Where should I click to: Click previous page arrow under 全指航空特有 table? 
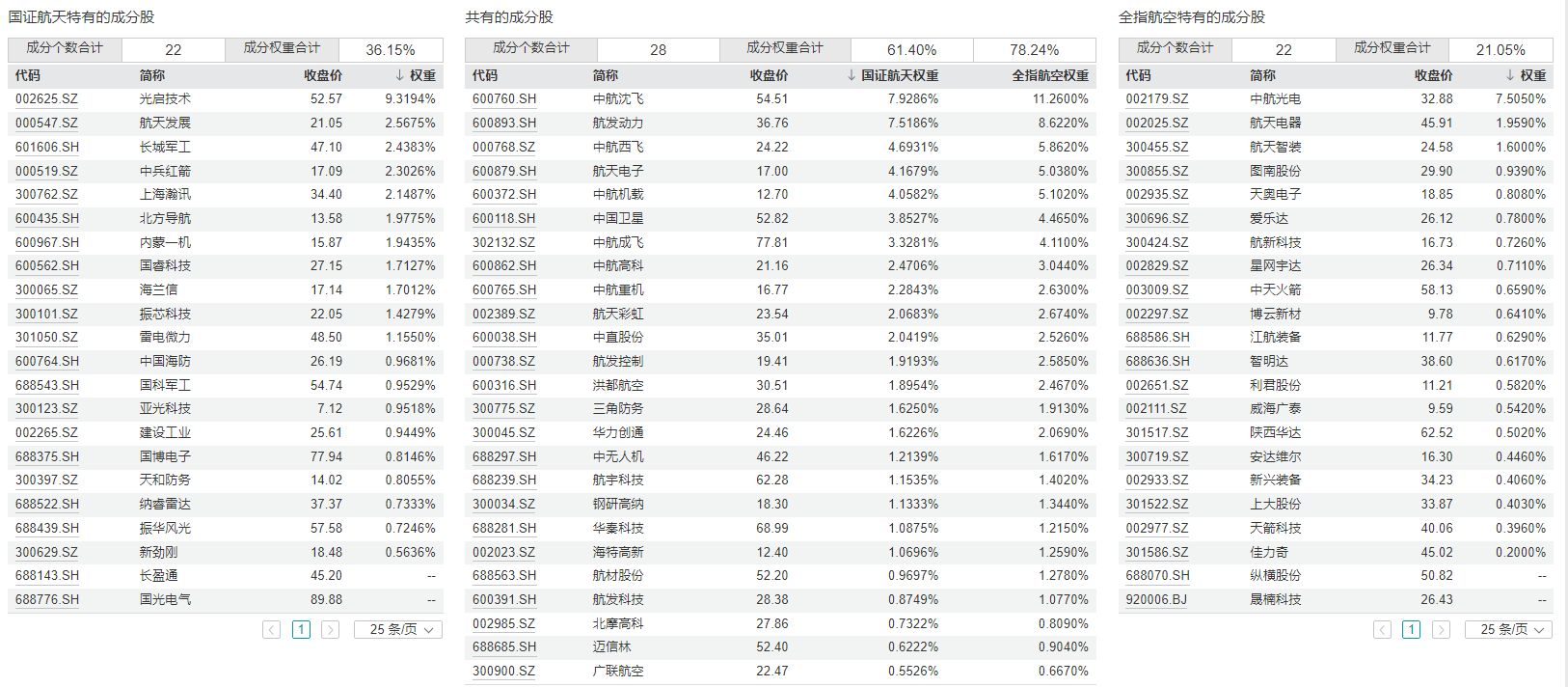click(1382, 630)
